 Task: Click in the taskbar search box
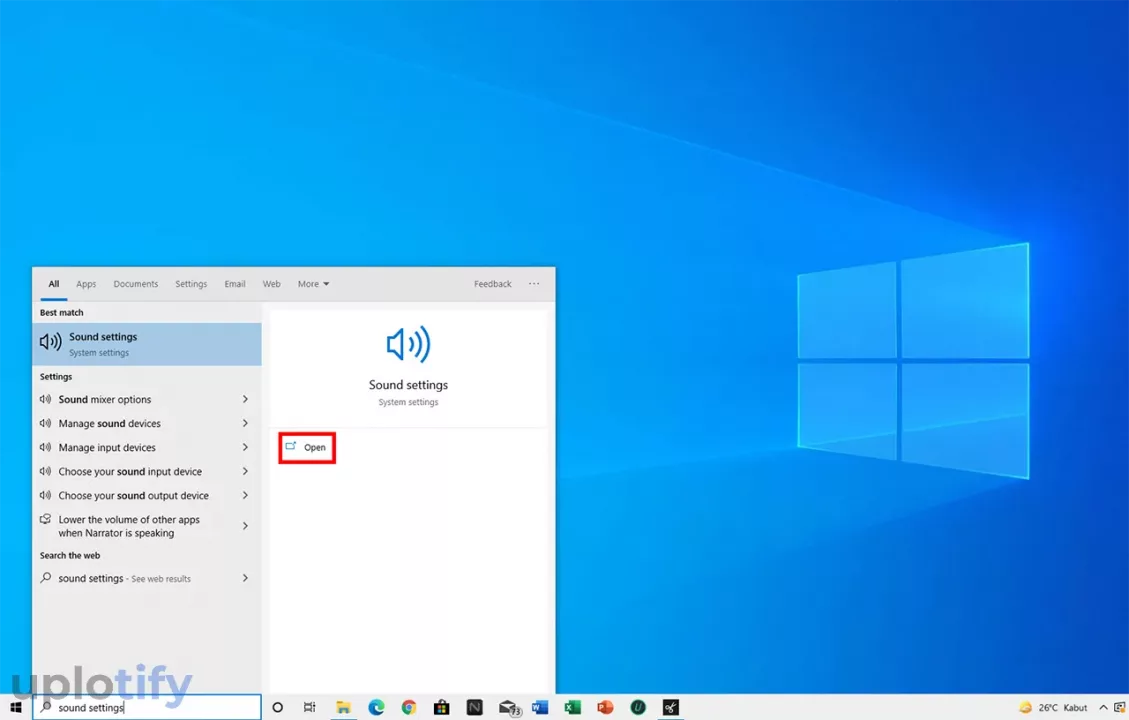150,707
